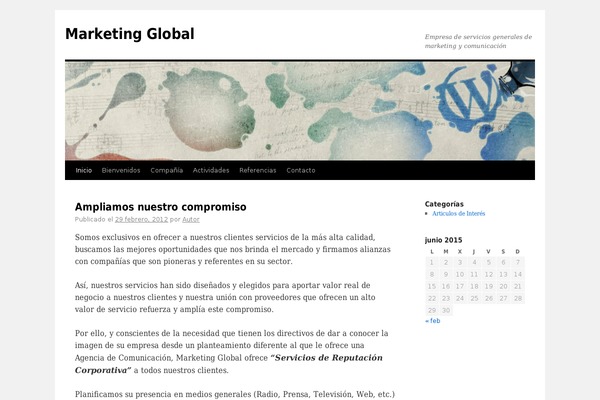The height and width of the screenshot is (400, 600).
Task: Select day 21 in the calendar
Action: coord(518,286)
